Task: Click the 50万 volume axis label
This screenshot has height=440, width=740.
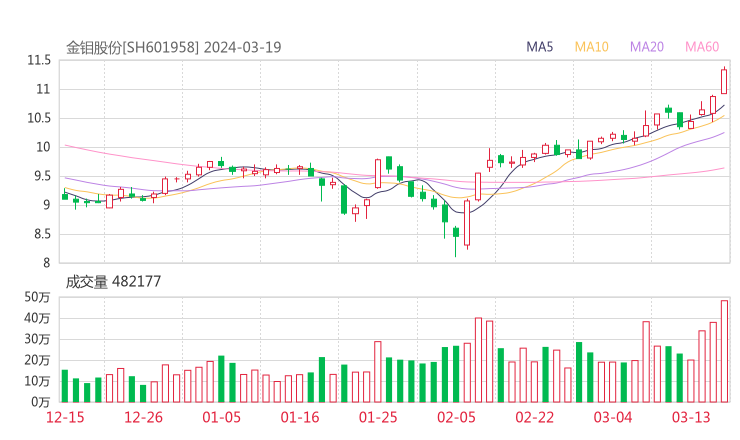Action: pyautogui.click(x=37, y=297)
